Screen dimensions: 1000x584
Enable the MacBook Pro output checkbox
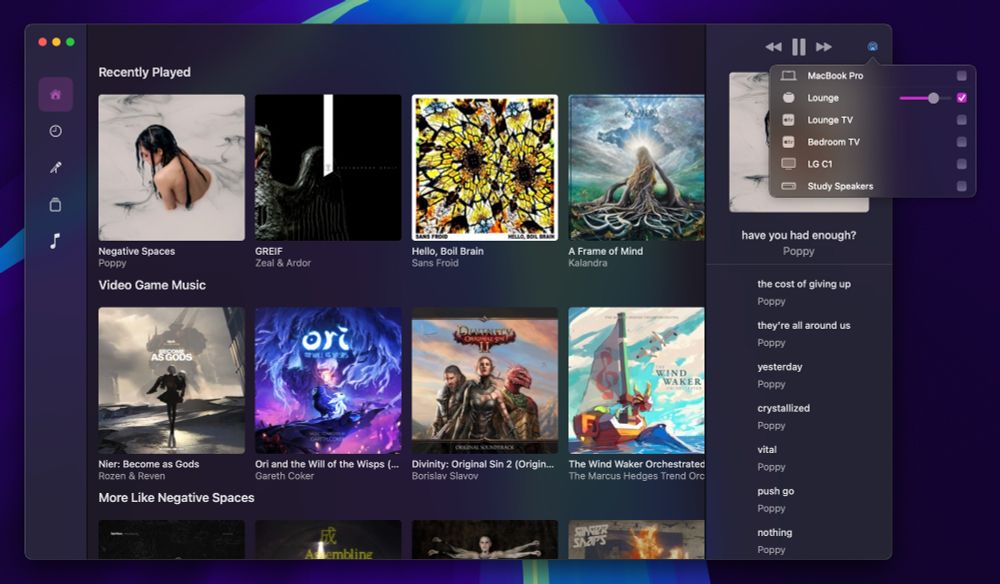click(962, 76)
